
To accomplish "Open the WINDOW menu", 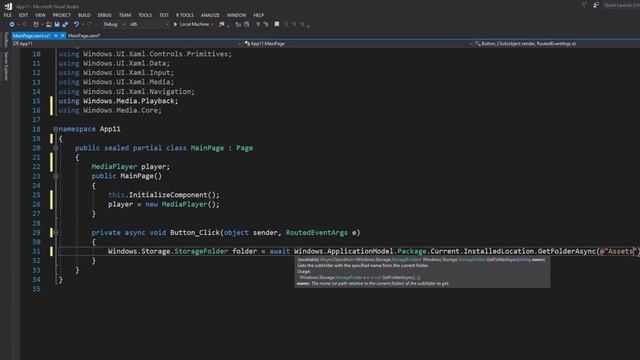I will [x=236, y=15].
